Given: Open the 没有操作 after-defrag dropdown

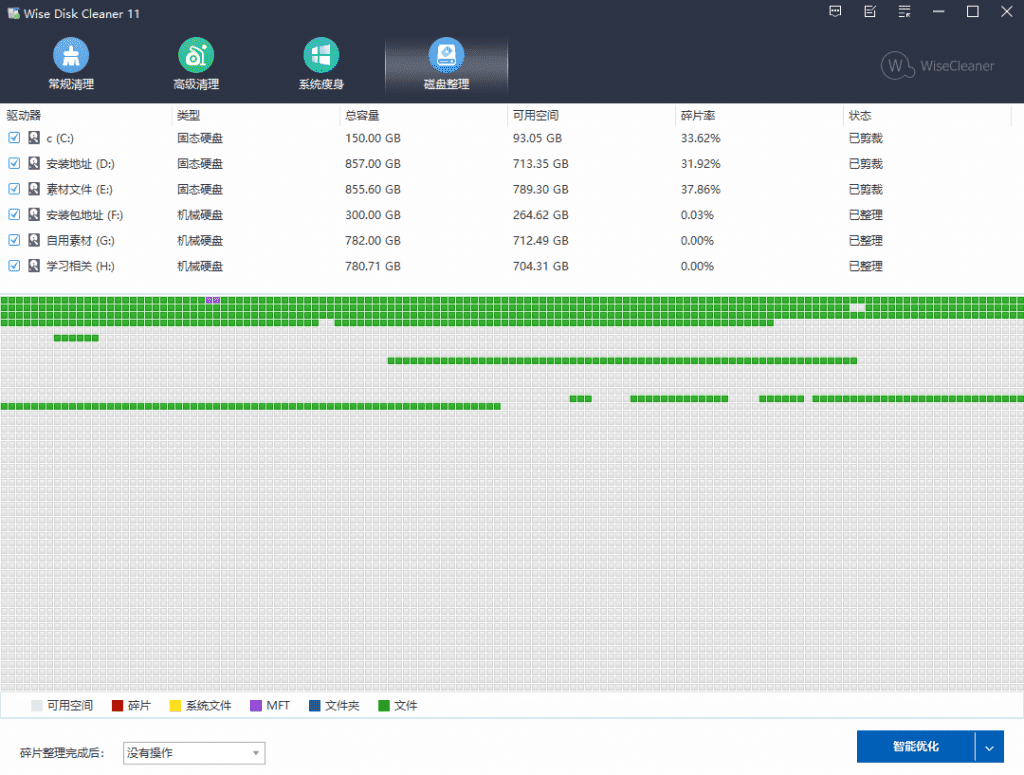Looking at the screenshot, I should coord(193,753).
